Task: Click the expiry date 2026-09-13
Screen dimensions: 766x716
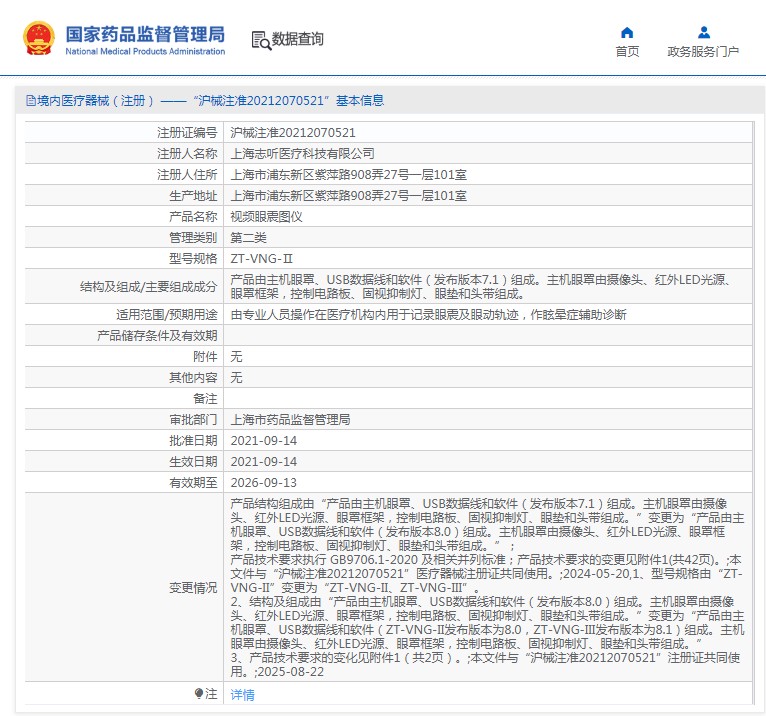Action: [263, 482]
